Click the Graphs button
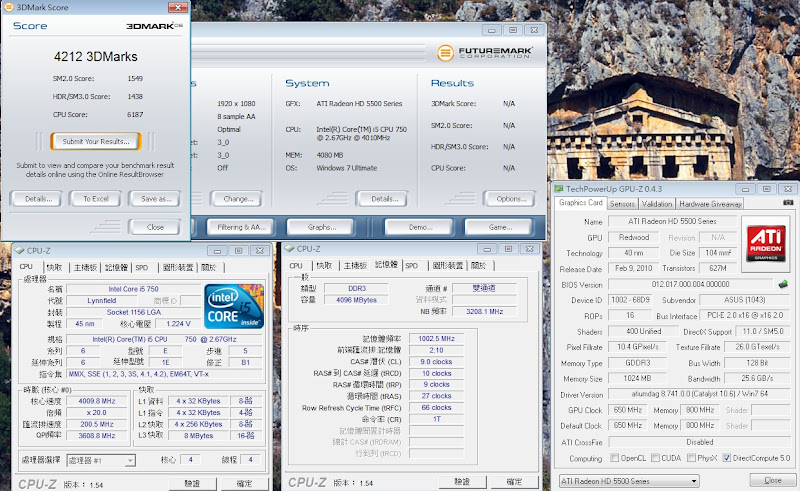This screenshot has width=800, height=491. coord(320,227)
